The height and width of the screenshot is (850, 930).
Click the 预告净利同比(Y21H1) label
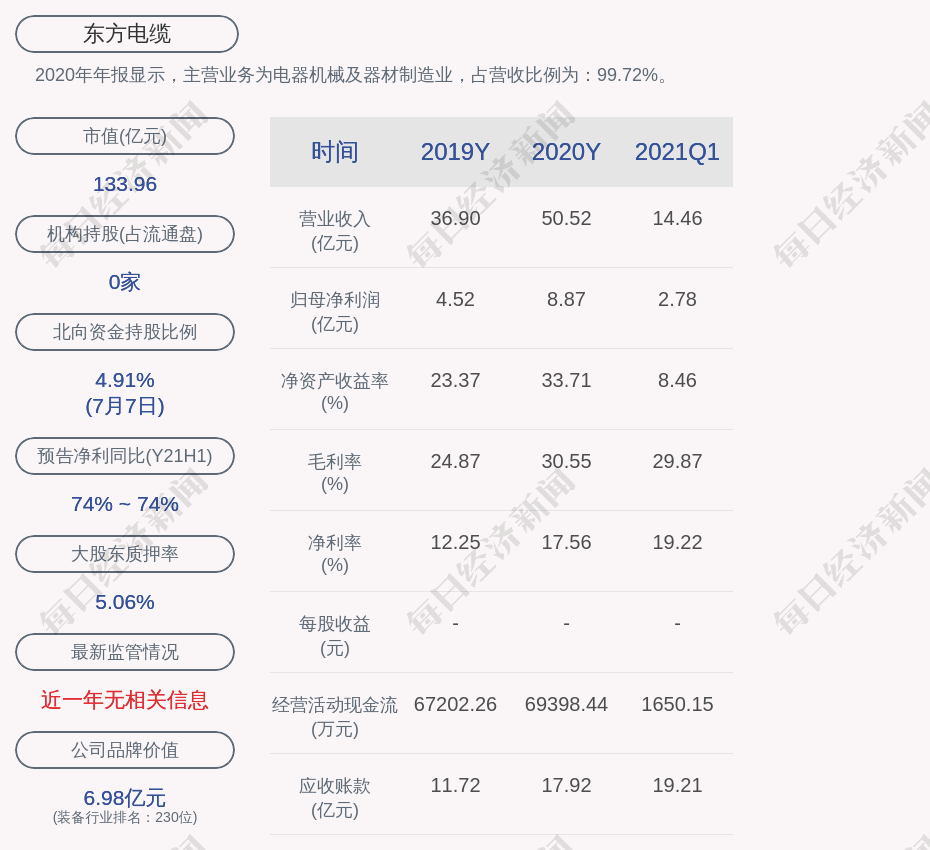125,456
